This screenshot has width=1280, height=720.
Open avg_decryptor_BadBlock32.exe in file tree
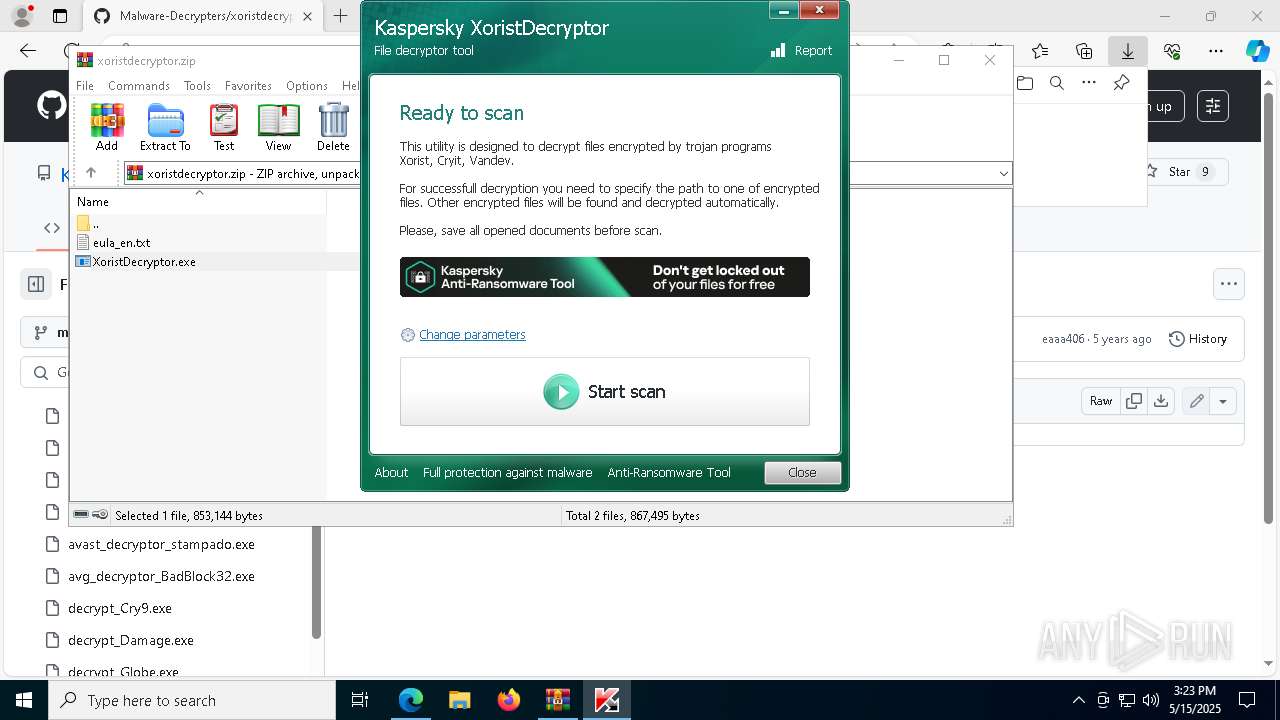tap(161, 577)
